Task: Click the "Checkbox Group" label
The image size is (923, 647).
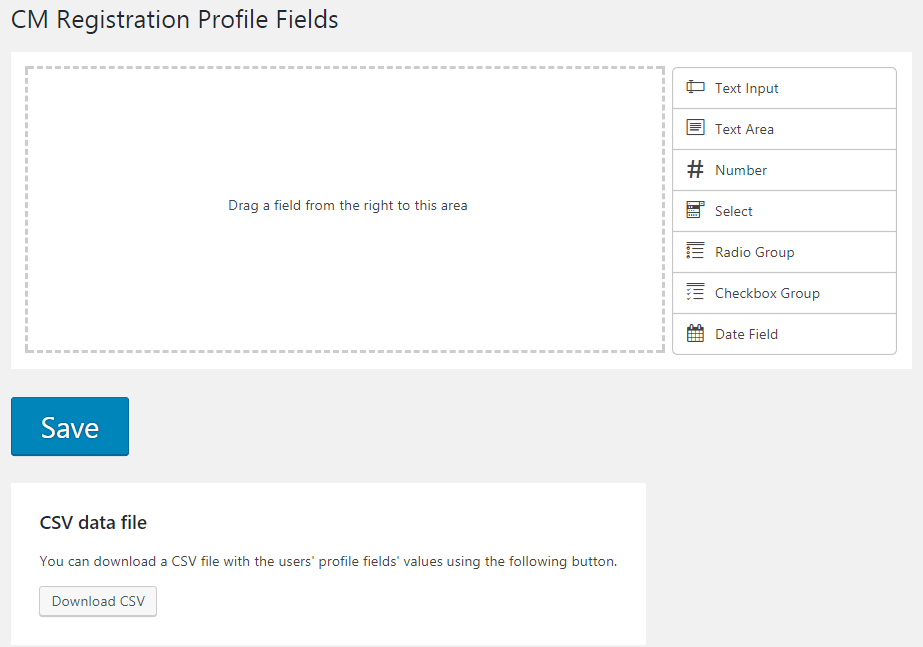Action: pos(767,293)
